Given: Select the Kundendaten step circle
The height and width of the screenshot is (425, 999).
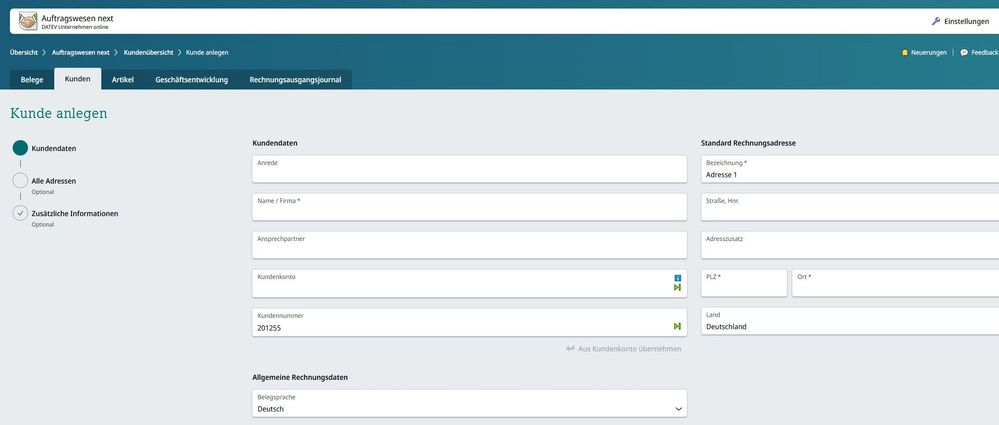Looking at the screenshot, I should (20, 148).
